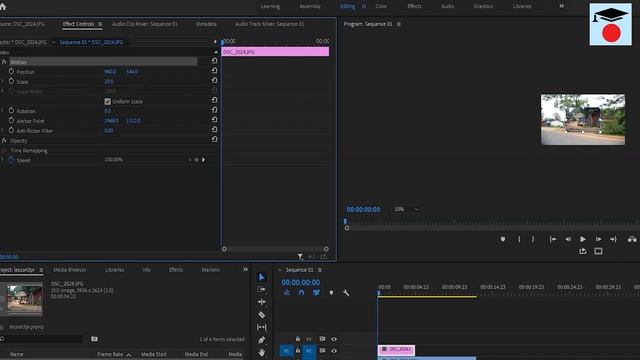The image size is (640, 360).
Task: Step back one frame in Program monitor
Action: coord(568,239)
